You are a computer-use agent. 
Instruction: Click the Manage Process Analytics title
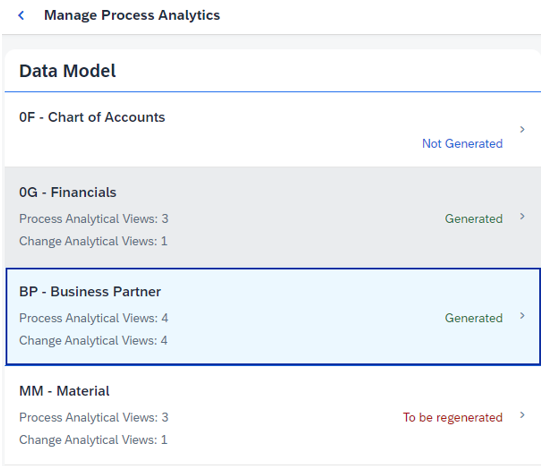(x=132, y=15)
